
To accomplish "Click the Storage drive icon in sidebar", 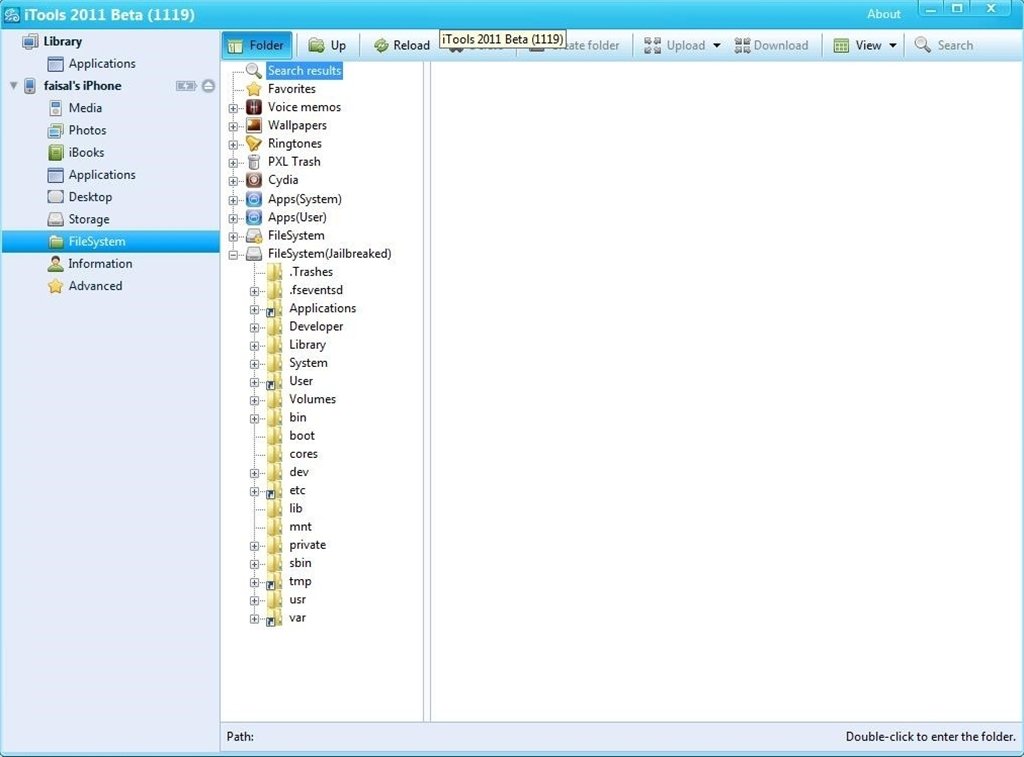I will point(56,219).
